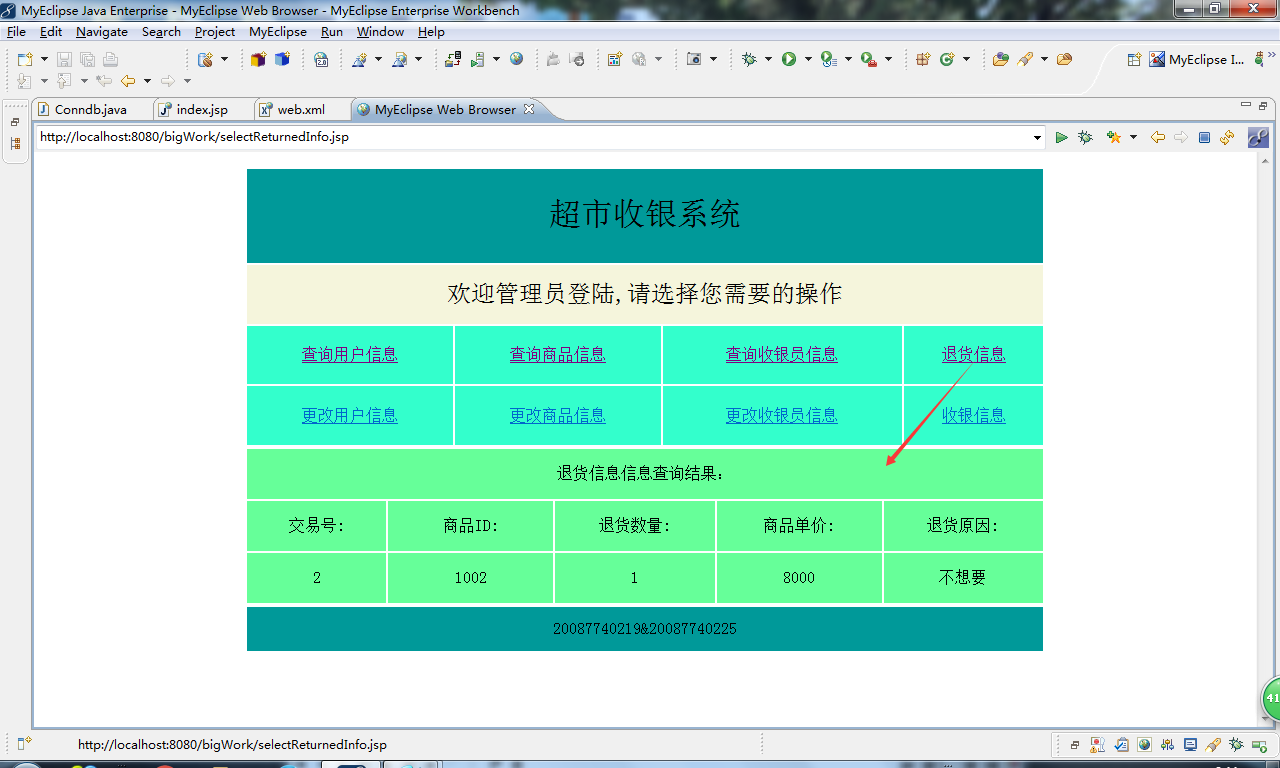Viewport: 1280px width, 768px height.
Task: Open the dropdown arrow next to the Debug icon
Action: [x=767, y=60]
